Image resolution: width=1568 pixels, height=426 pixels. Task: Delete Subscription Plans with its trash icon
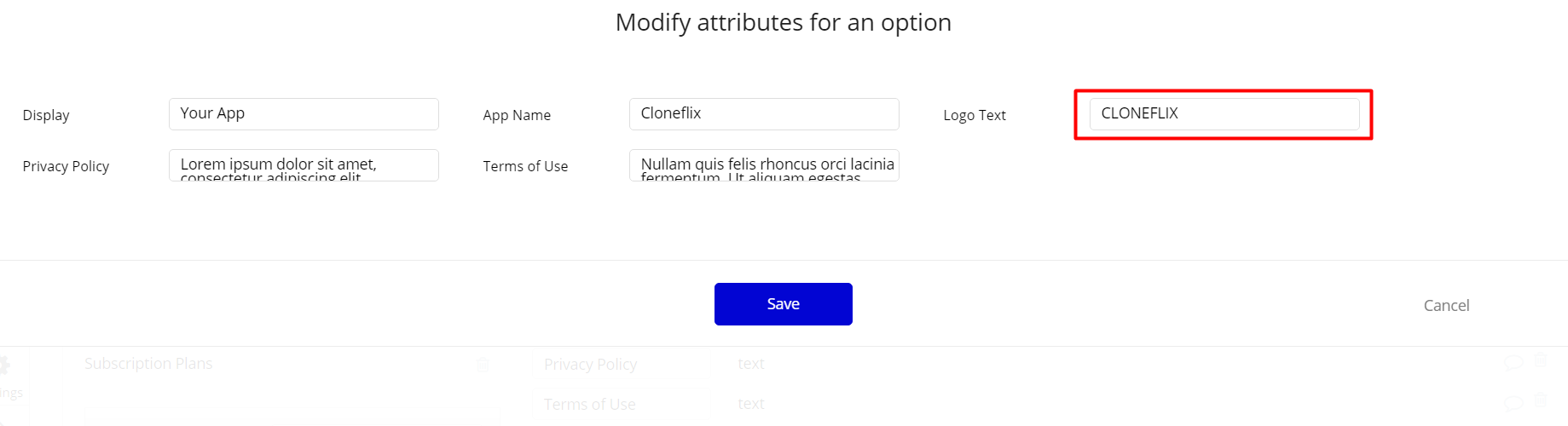point(483,365)
